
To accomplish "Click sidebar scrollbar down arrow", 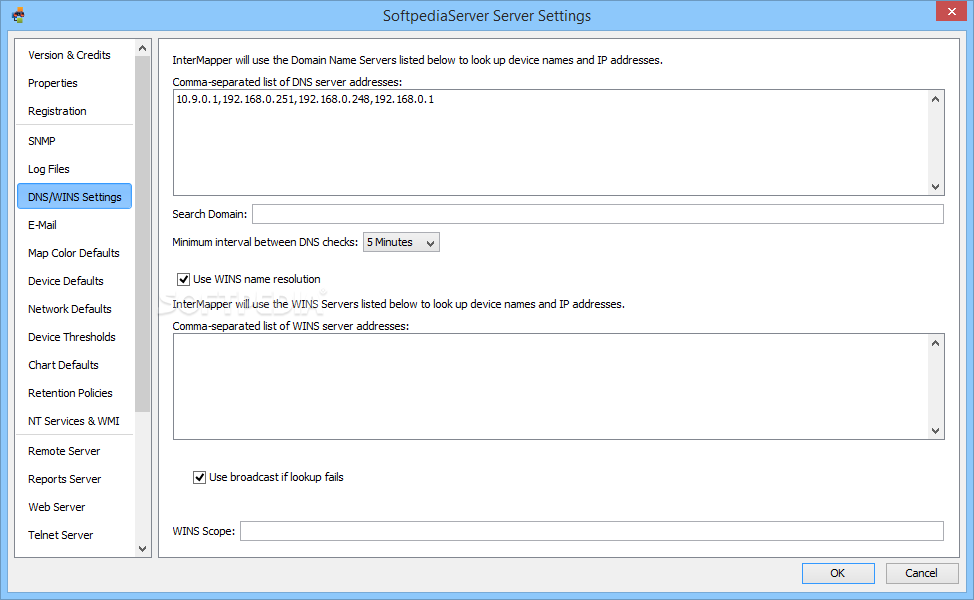I will tap(142, 548).
